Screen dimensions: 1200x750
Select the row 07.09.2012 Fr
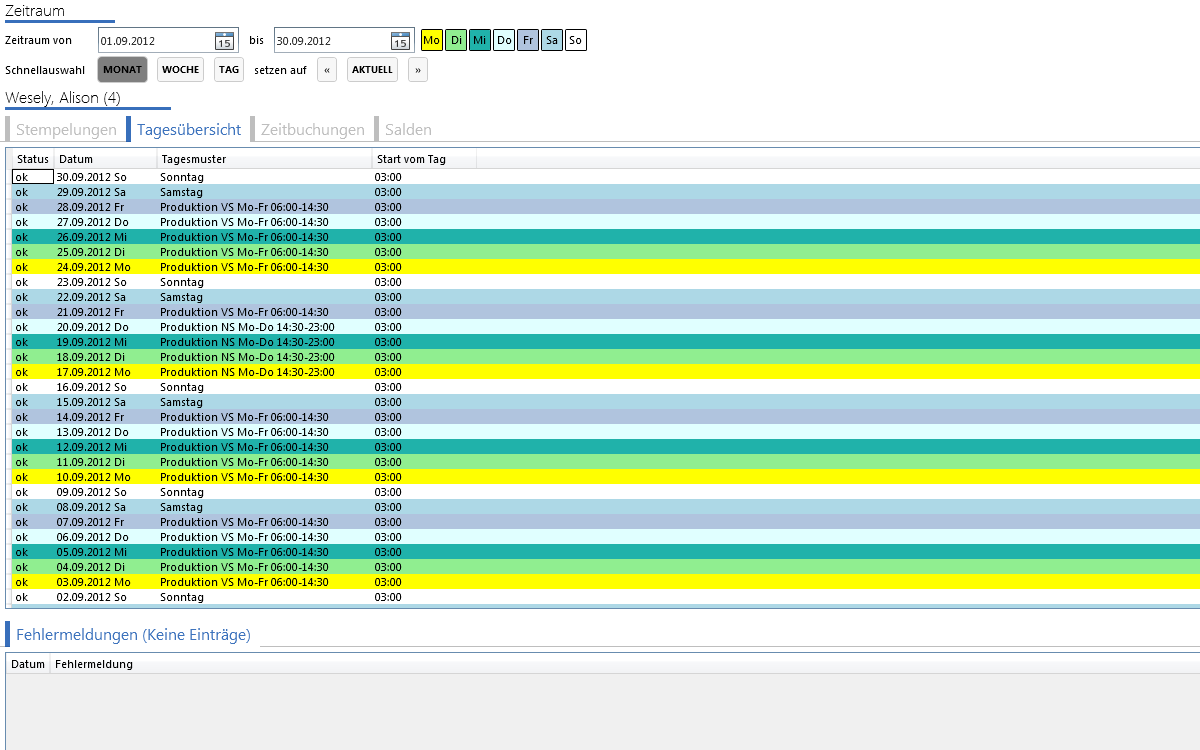tap(606, 522)
